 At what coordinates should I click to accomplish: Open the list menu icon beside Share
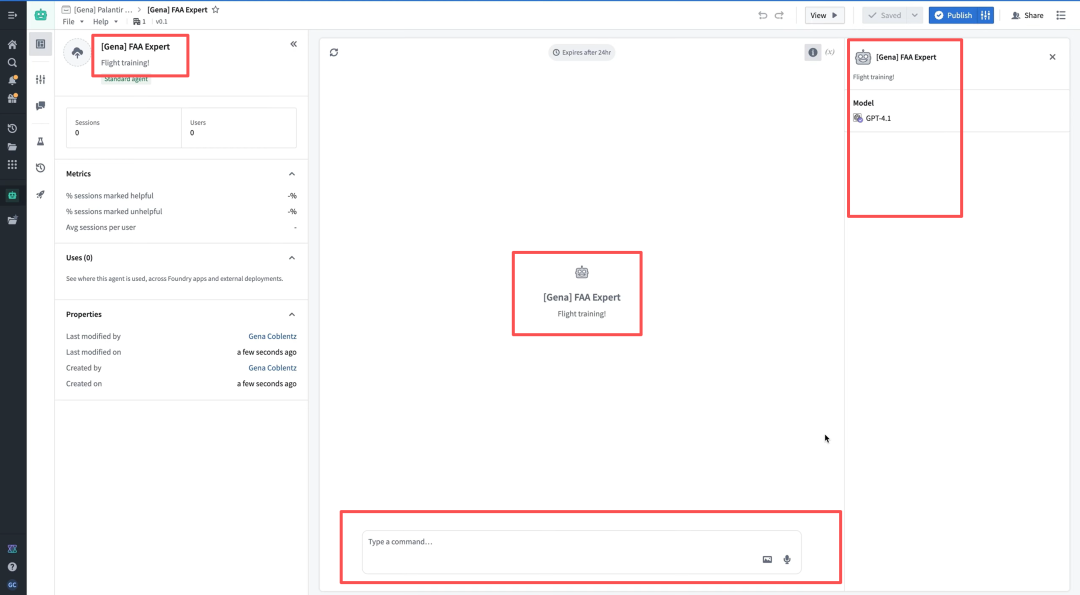point(1061,15)
